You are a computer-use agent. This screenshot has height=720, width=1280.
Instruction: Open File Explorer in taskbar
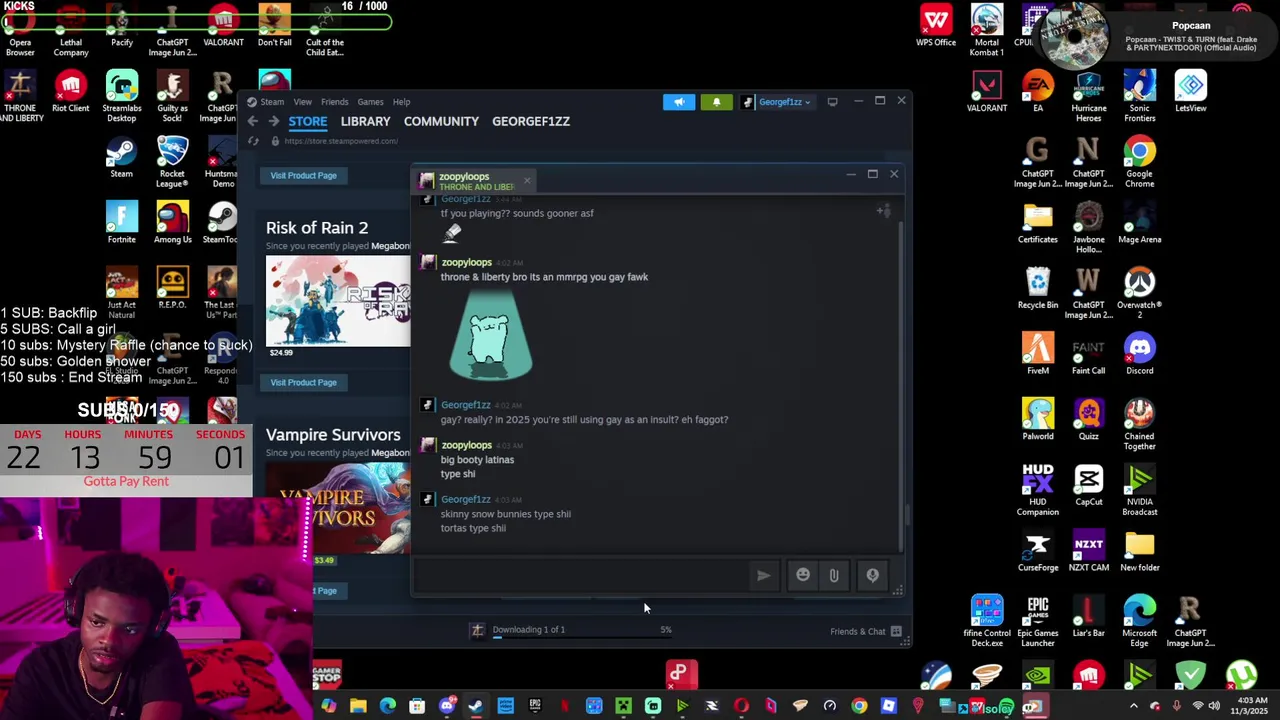tap(358, 707)
